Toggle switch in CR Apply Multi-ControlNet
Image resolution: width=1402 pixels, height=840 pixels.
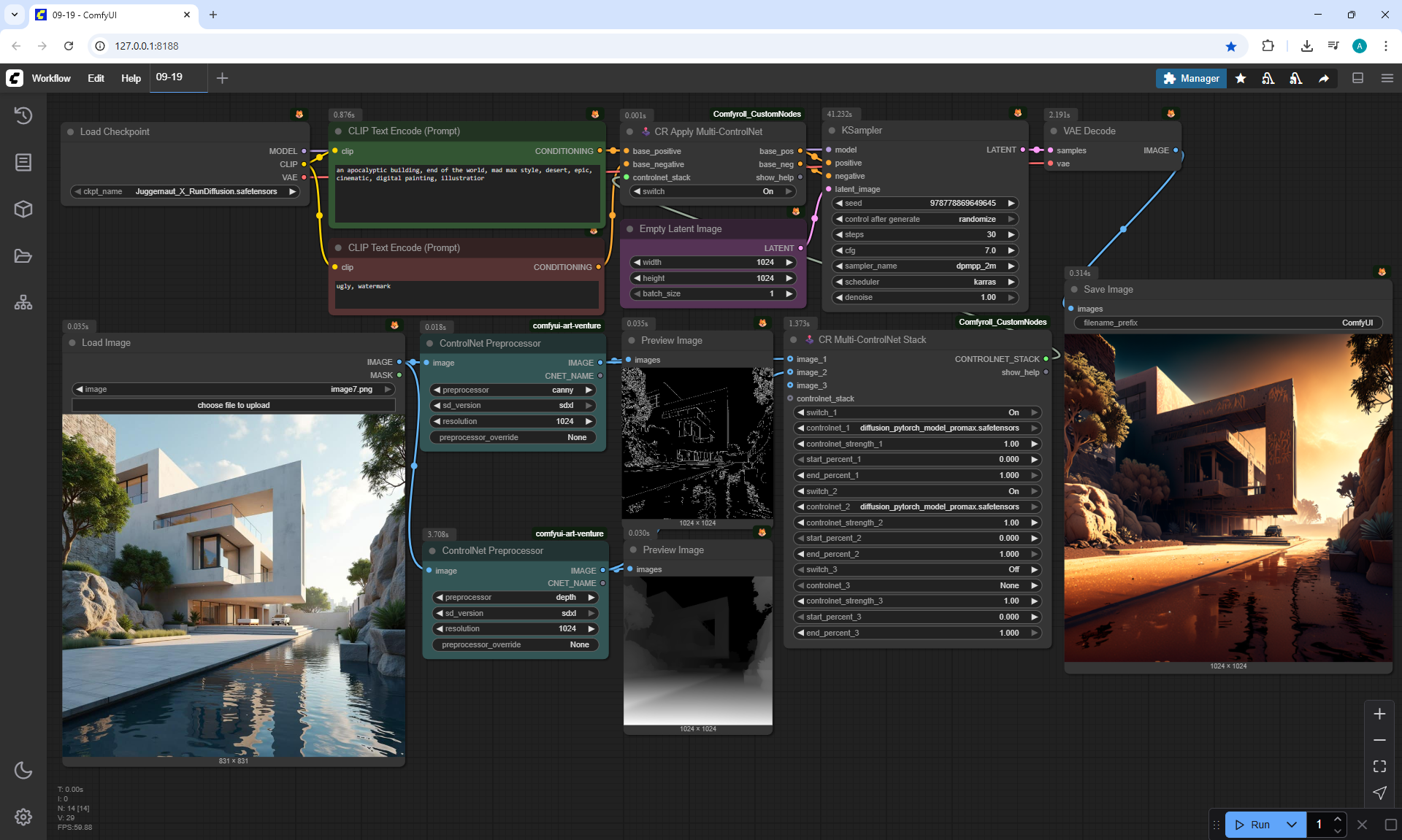(712, 191)
